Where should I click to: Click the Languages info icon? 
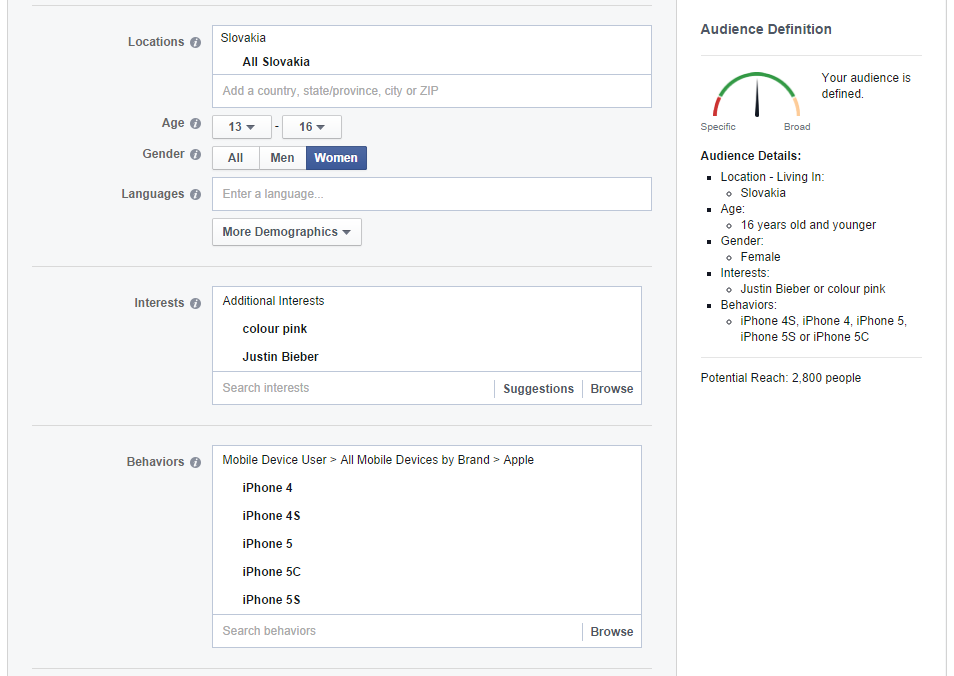pos(196,195)
